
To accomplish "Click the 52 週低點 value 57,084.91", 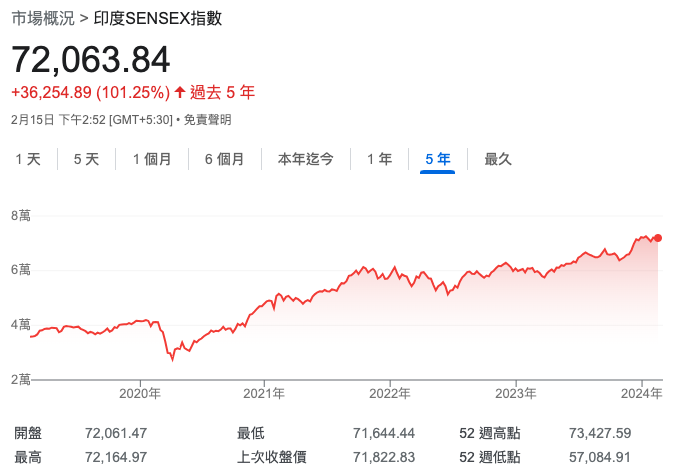I will 600,457.
